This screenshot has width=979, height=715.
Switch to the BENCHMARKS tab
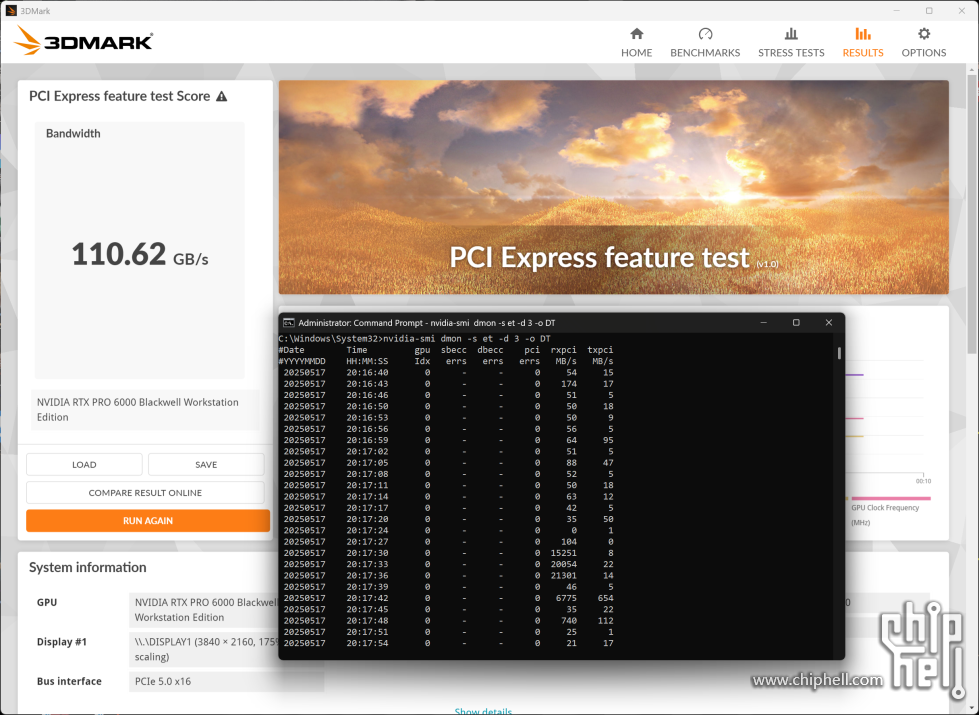pyautogui.click(x=705, y=42)
